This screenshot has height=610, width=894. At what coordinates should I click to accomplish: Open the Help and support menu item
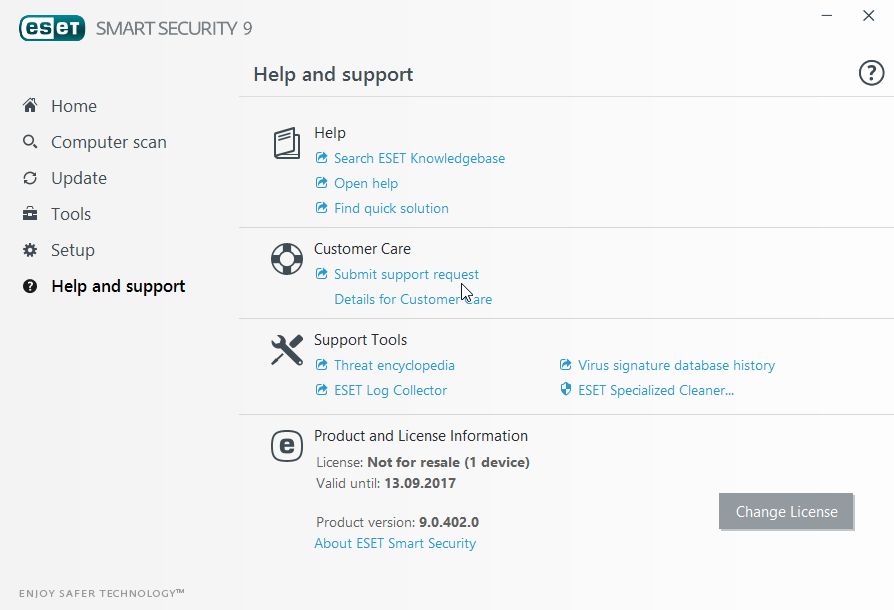pyautogui.click(x=118, y=286)
